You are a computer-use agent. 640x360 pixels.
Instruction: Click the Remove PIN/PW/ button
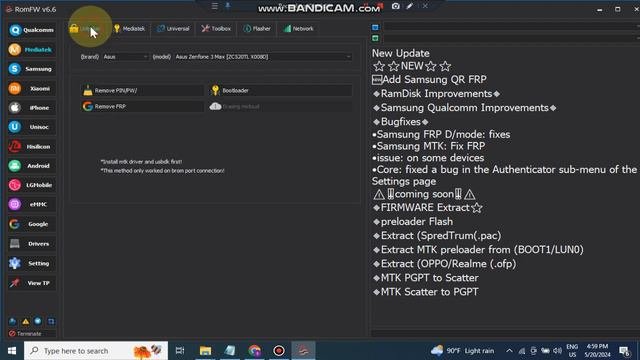pos(142,90)
